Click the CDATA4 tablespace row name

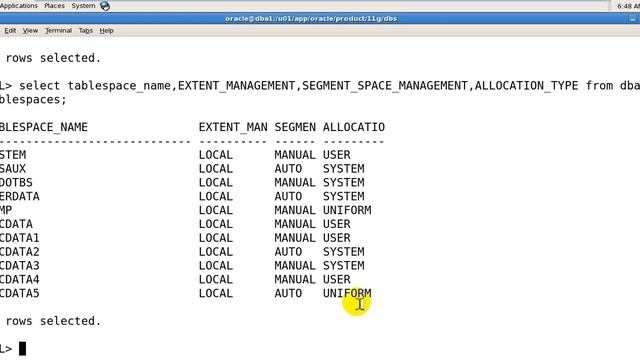tap(20, 280)
